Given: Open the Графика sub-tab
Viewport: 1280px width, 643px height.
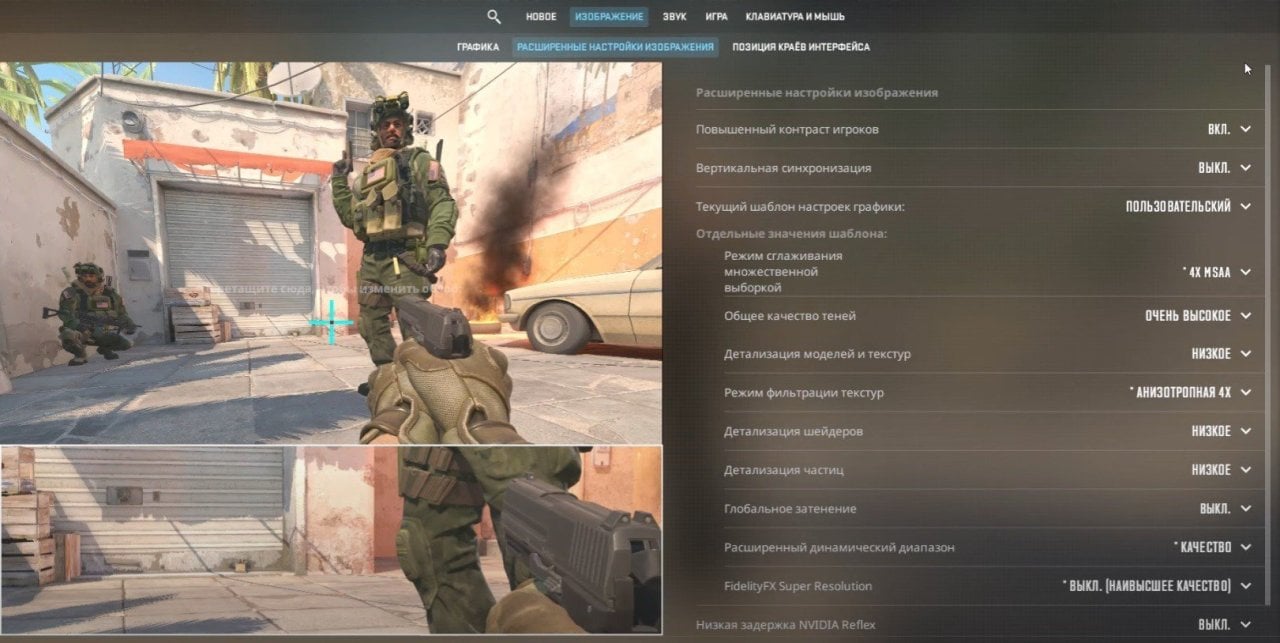Looking at the screenshot, I should click(478, 47).
